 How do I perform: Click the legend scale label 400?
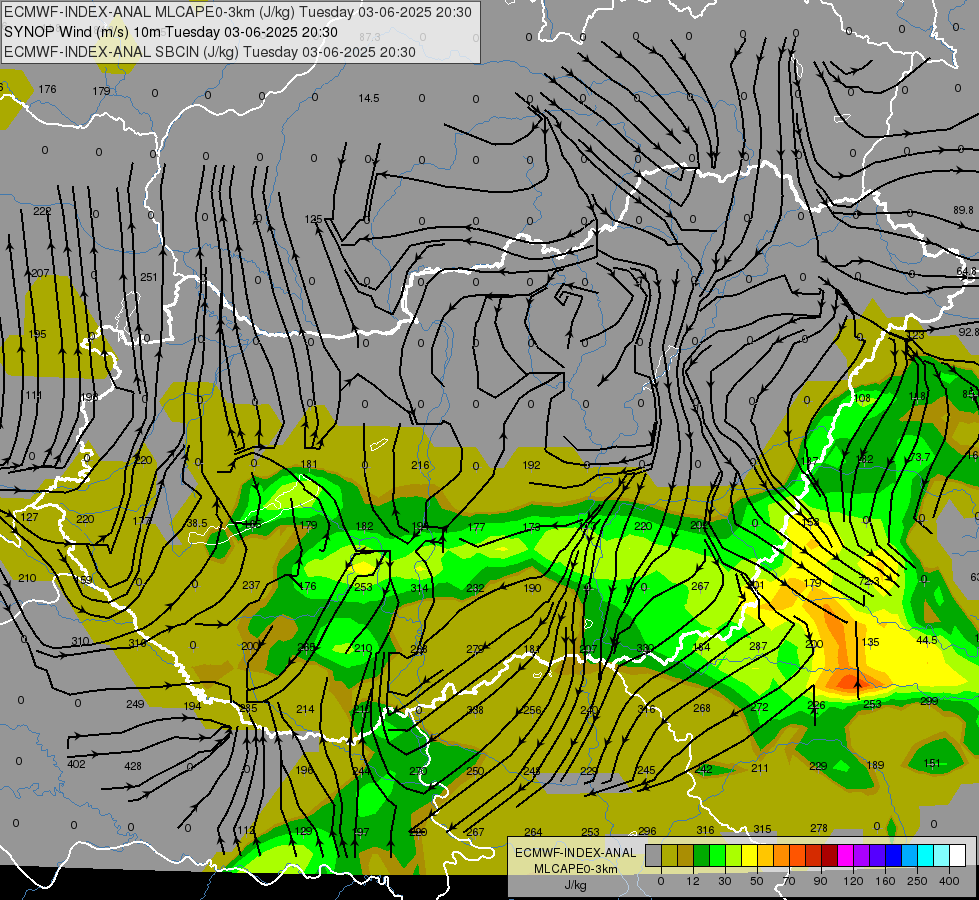tap(949, 881)
